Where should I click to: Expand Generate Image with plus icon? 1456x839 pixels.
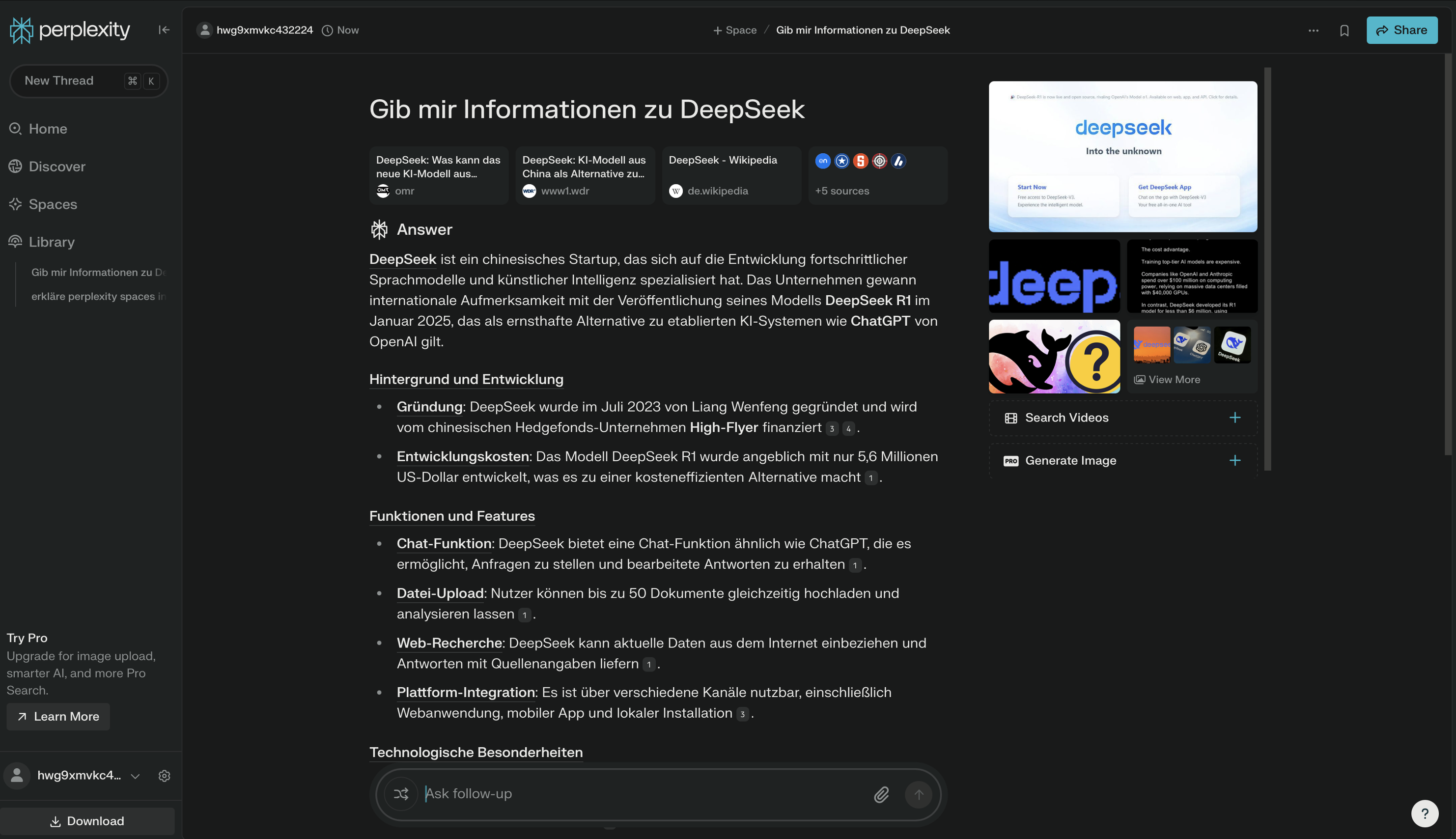(x=1235, y=460)
